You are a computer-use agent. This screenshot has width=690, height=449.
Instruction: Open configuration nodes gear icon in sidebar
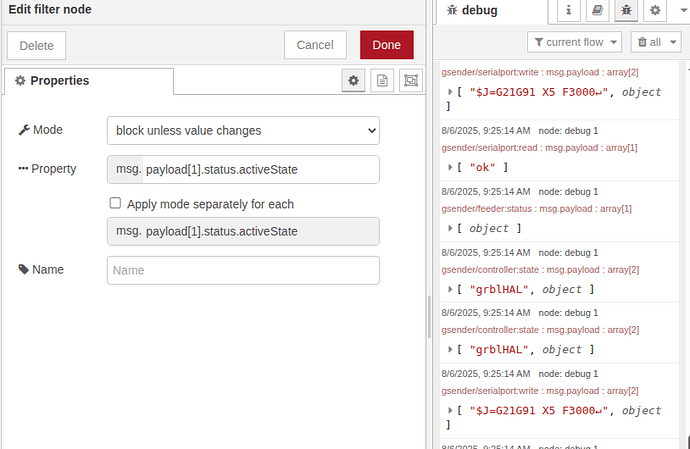655,11
